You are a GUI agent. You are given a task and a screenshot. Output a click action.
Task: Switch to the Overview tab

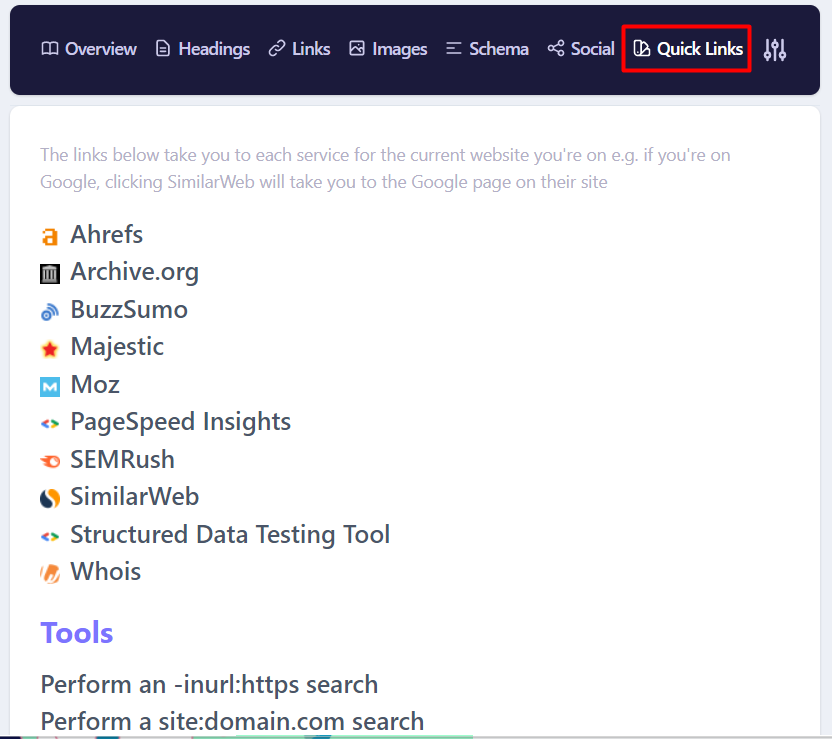coord(89,49)
